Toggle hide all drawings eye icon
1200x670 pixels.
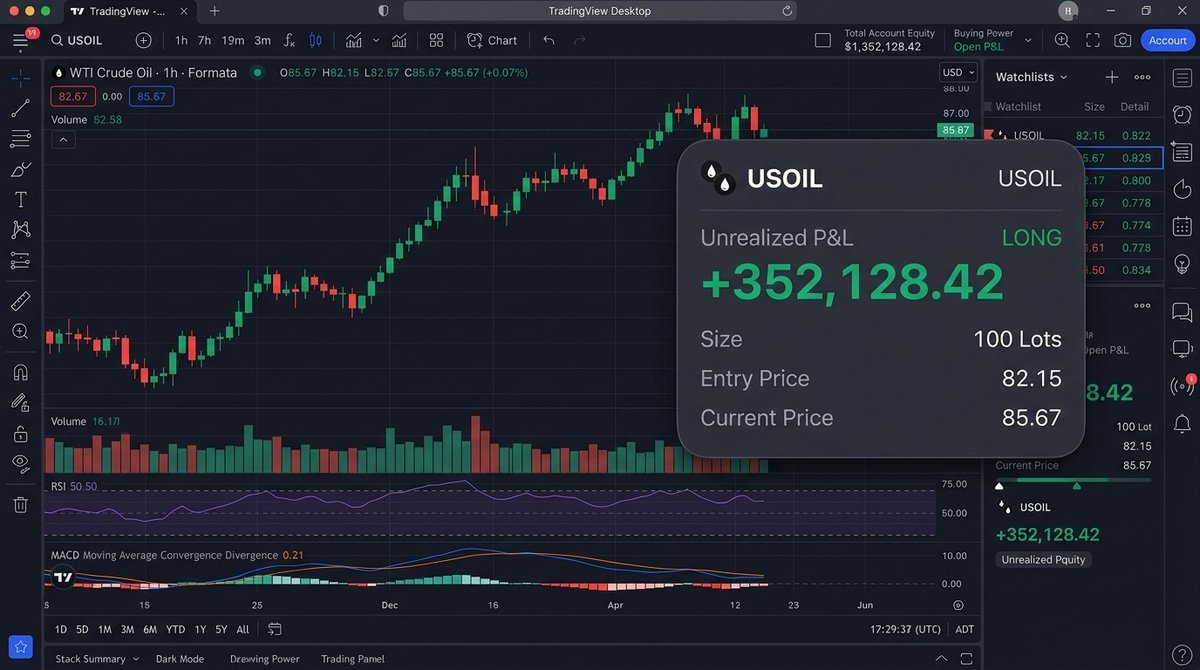pos(20,462)
